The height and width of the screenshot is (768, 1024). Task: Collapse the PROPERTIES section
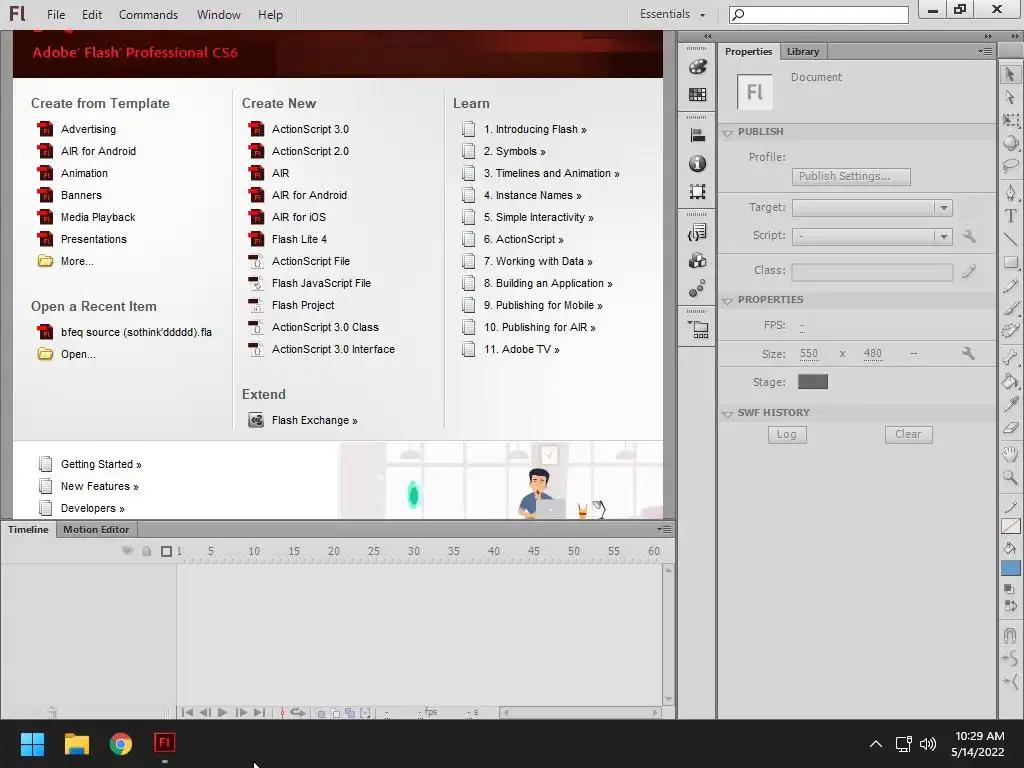coord(728,300)
